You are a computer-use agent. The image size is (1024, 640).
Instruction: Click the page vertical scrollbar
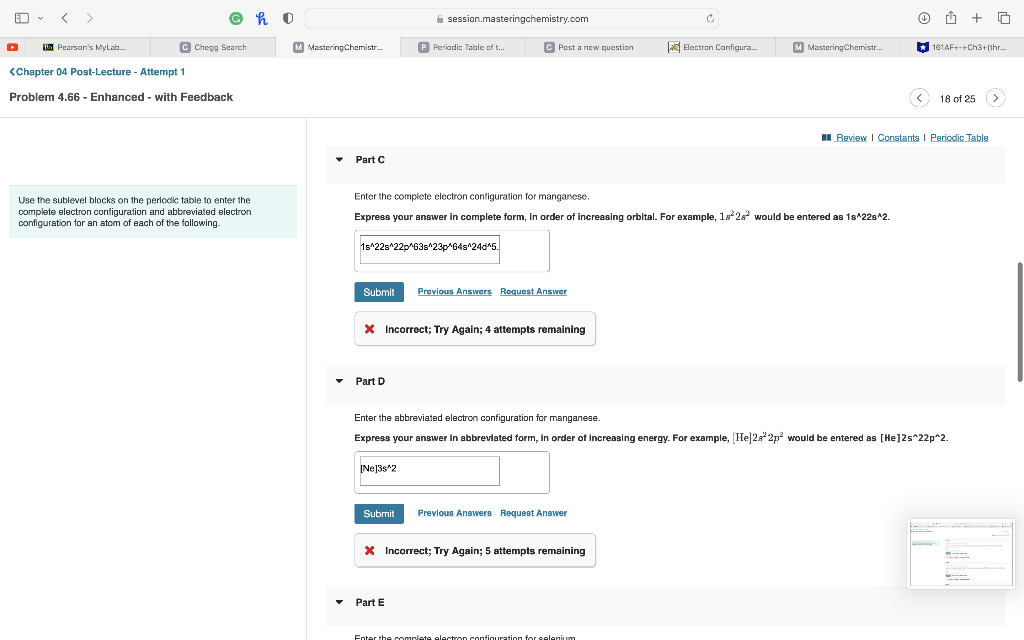[x=1020, y=322]
